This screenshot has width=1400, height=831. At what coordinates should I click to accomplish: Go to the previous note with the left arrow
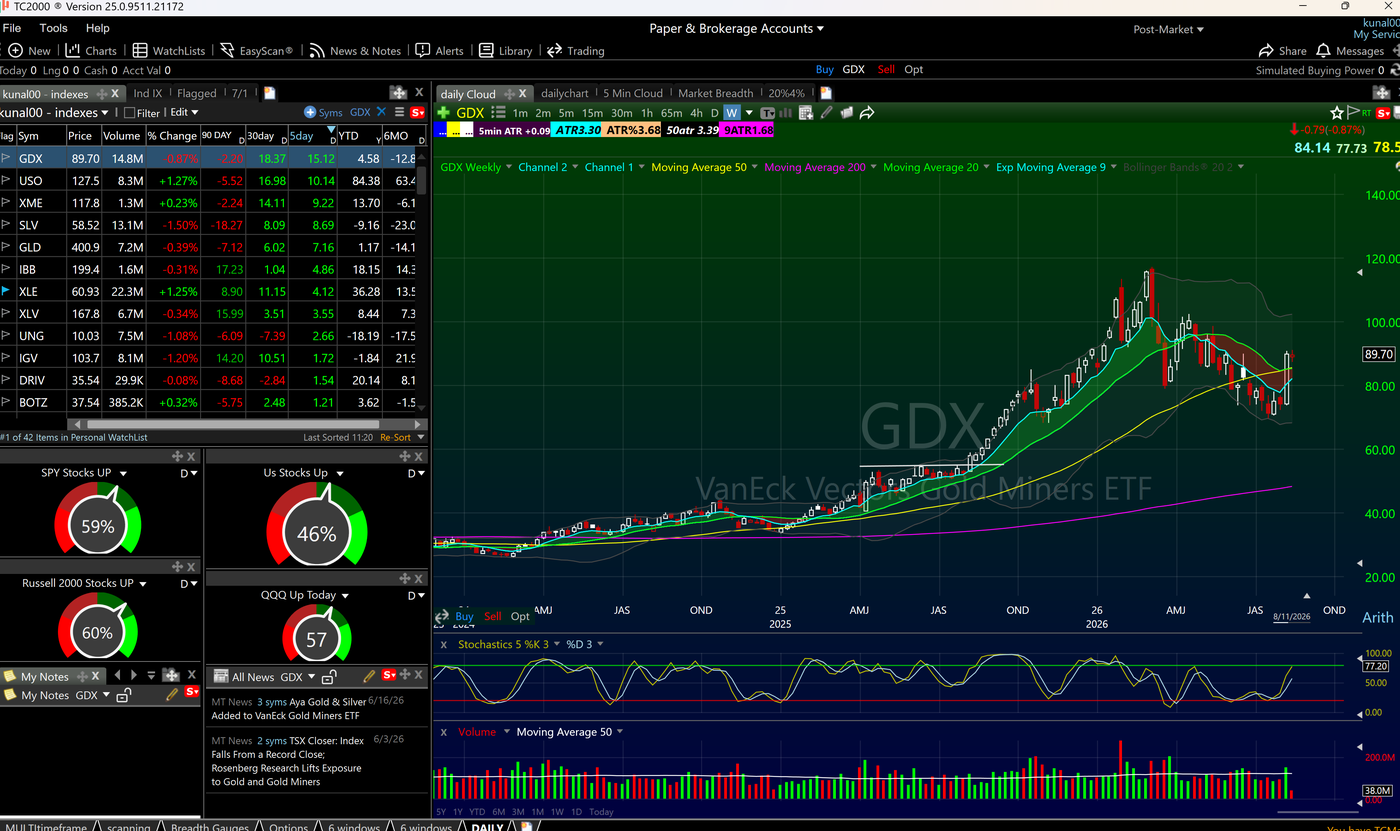click(x=117, y=676)
